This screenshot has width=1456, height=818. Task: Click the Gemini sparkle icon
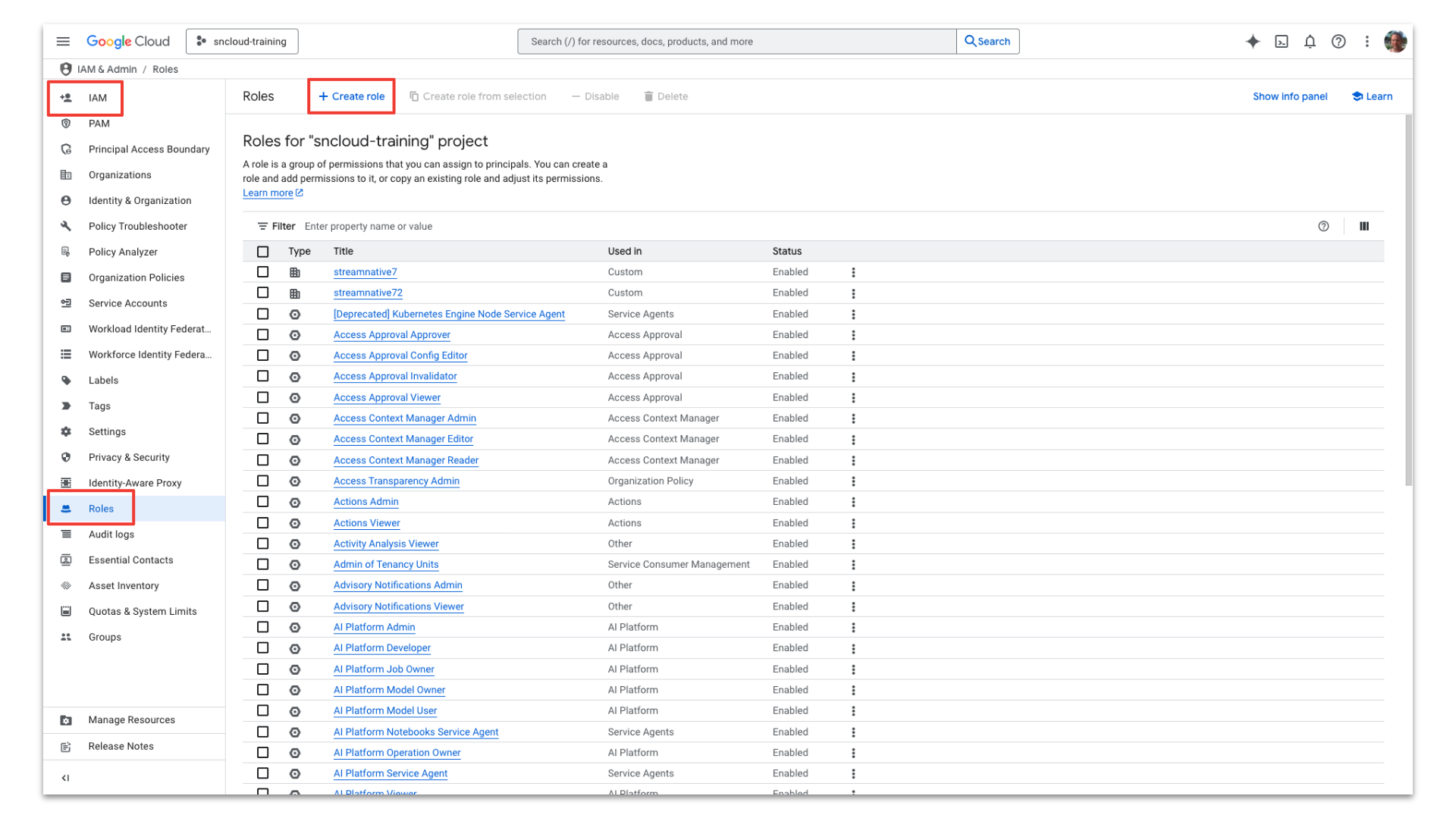[1253, 42]
